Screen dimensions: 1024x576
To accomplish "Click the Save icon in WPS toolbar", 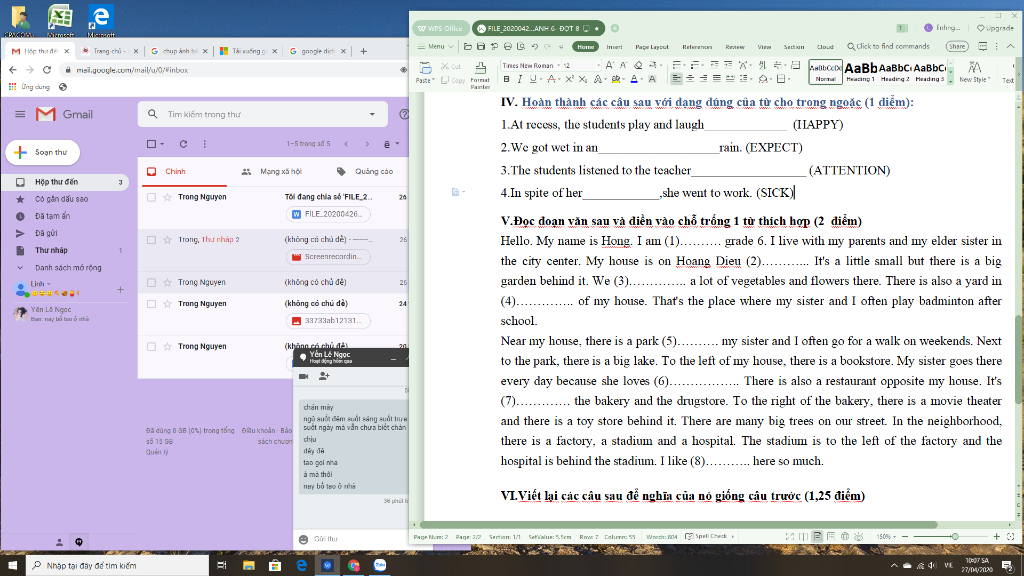I will tap(481, 46).
